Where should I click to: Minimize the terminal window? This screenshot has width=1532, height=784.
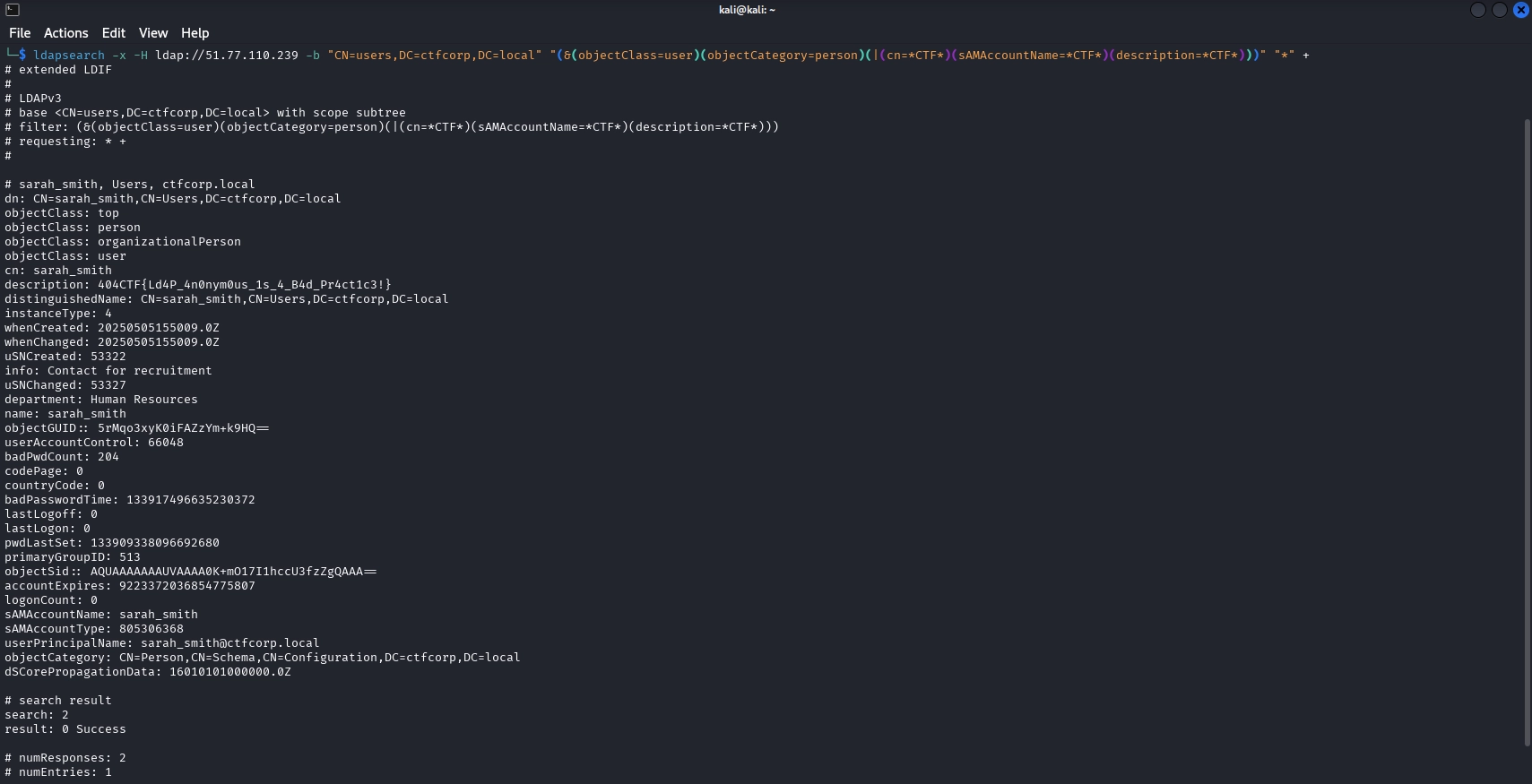[1478, 10]
